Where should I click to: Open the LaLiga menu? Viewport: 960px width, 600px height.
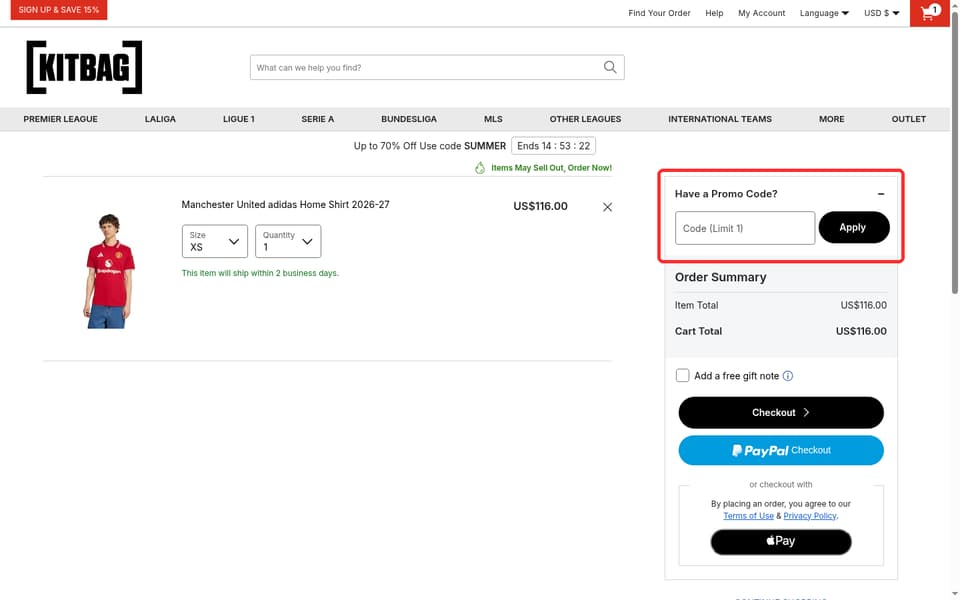click(160, 119)
